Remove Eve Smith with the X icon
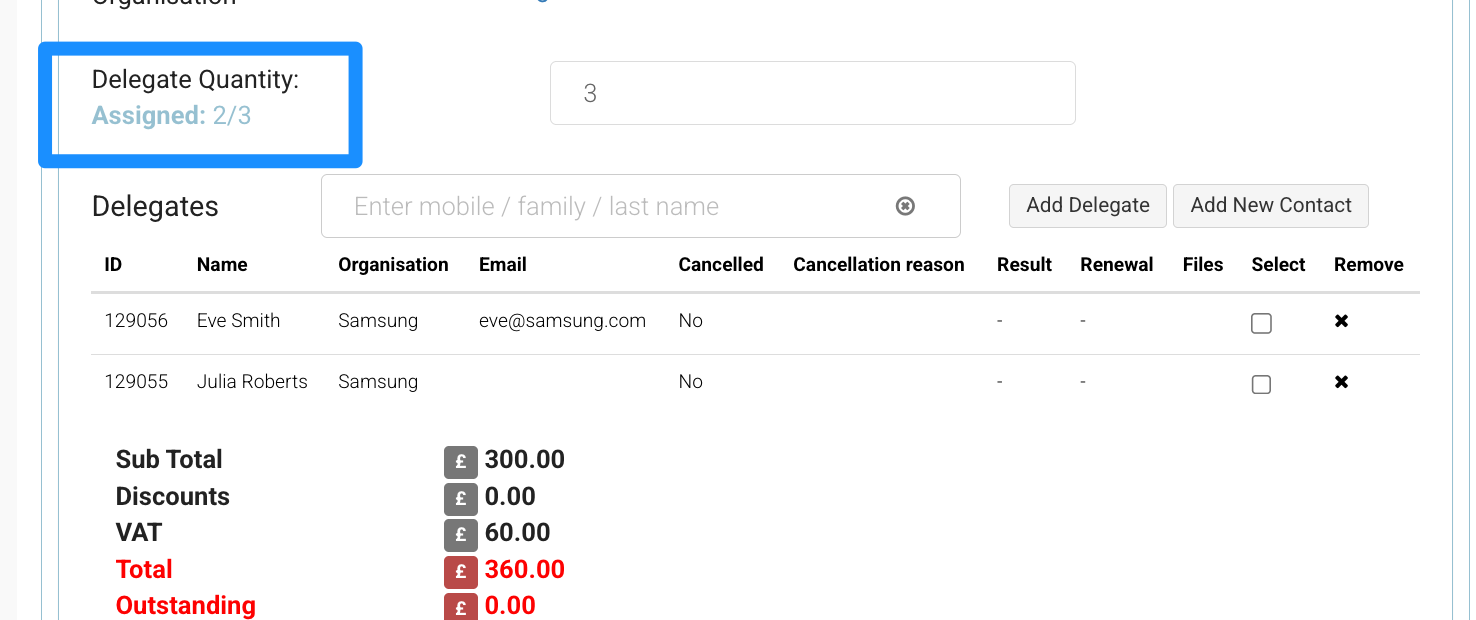The width and height of the screenshot is (1476, 620). (x=1342, y=321)
